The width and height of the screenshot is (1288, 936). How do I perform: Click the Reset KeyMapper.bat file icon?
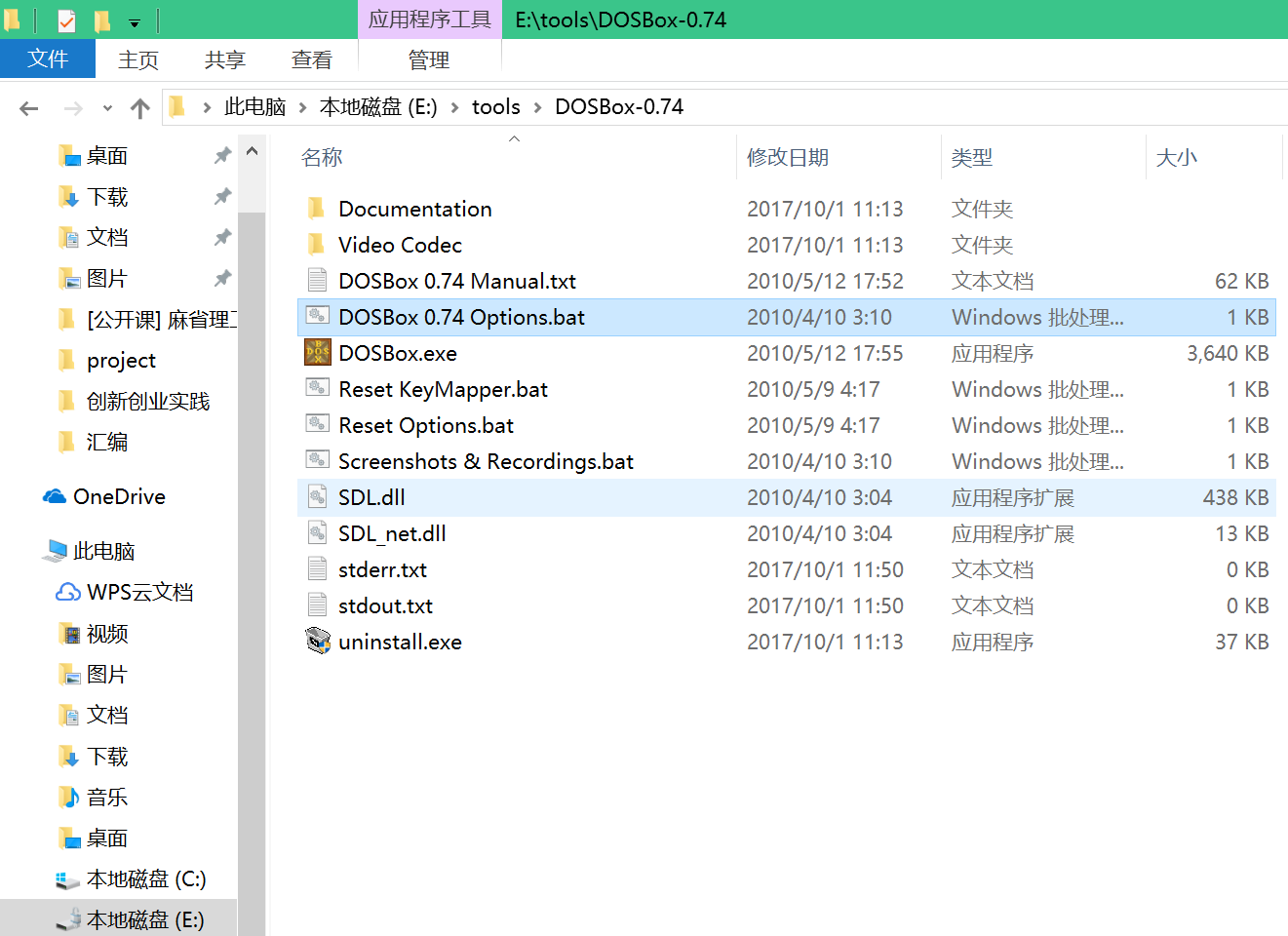coord(317,389)
